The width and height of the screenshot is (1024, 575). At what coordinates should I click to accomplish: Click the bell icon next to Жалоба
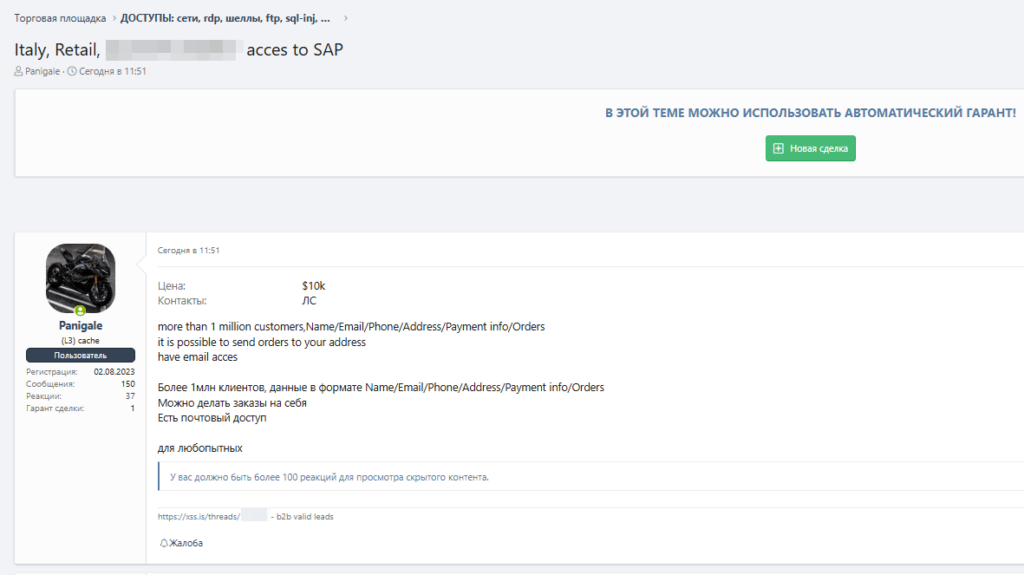tap(163, 543)
